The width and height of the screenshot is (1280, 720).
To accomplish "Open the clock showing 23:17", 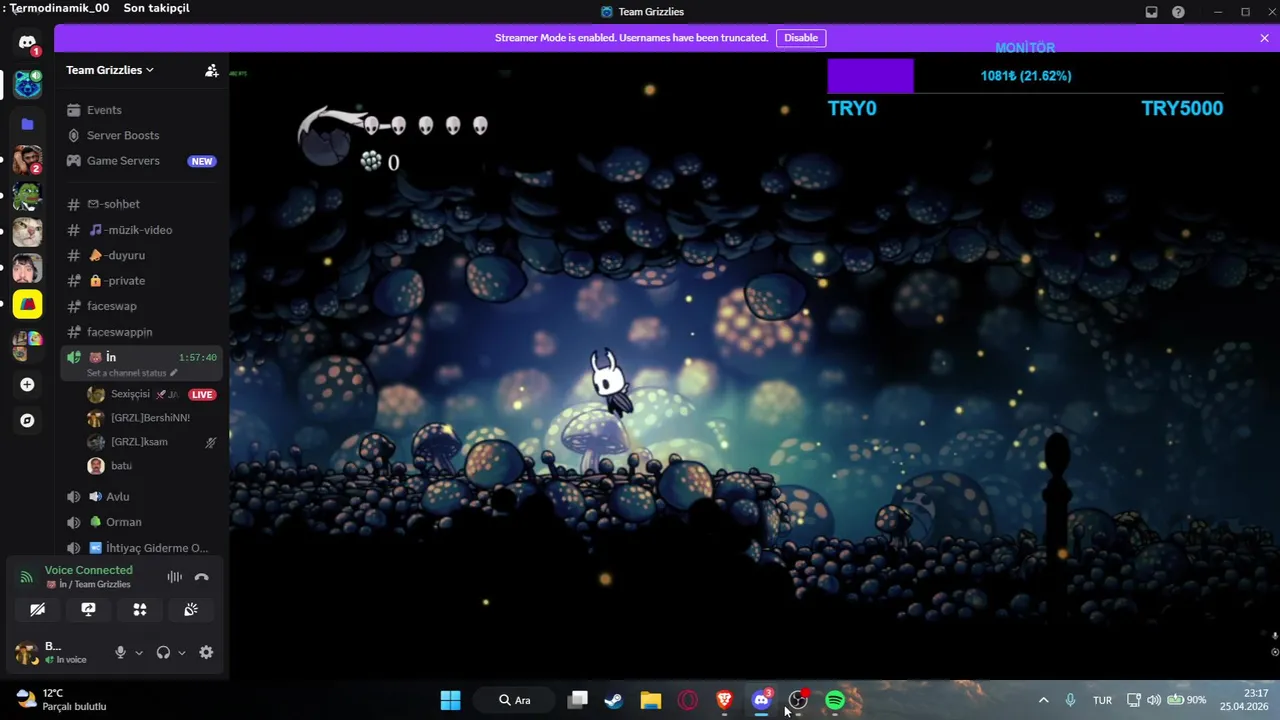I will click(1245, 700).
